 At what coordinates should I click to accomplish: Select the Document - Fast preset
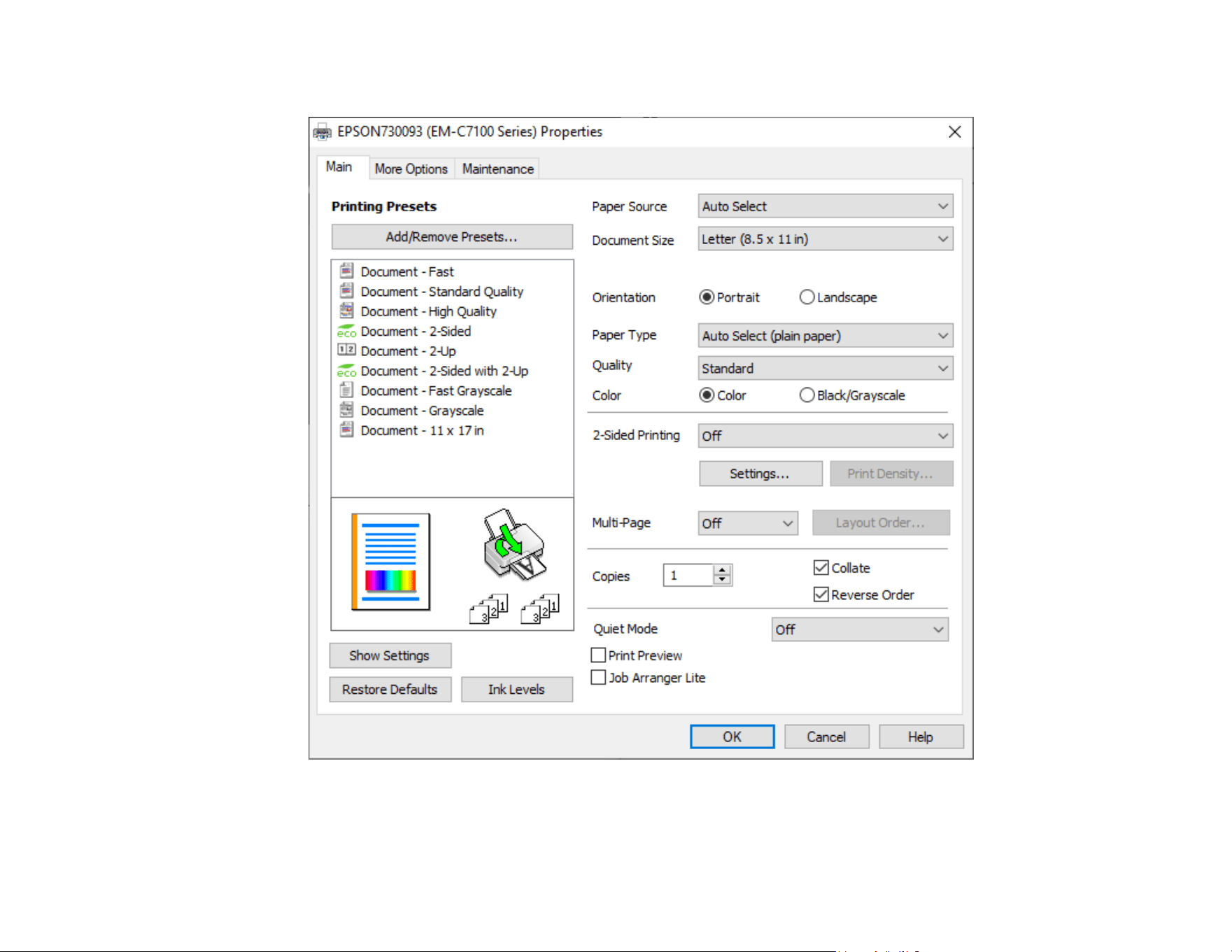click(407, 271)
